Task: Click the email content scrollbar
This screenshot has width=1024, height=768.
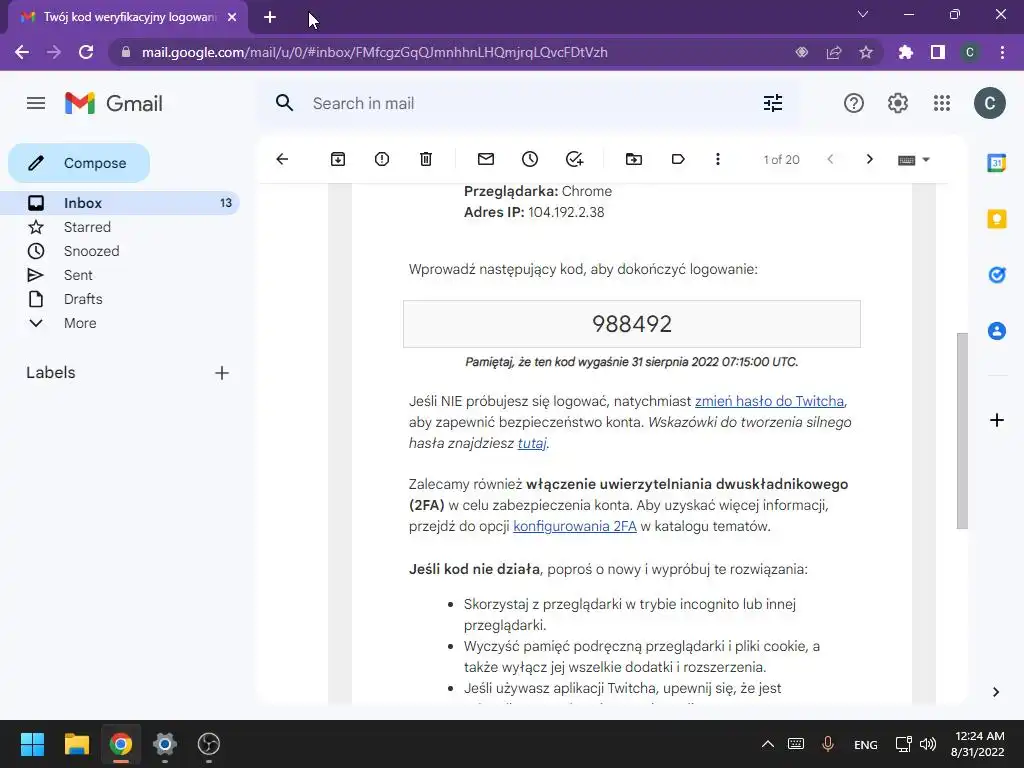Action: click(962, 431)
